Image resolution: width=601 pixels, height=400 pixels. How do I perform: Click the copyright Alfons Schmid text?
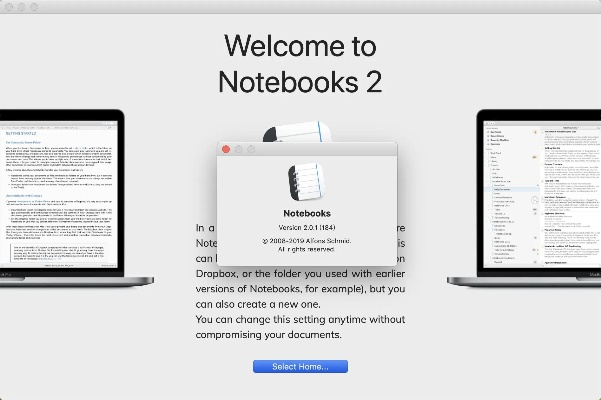point(307,241)
